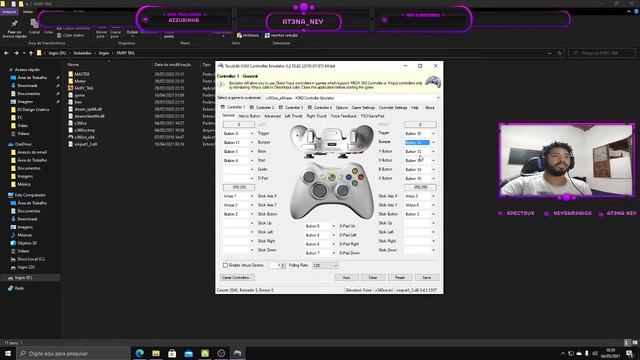Increase the virtual device number stepper
The image size is (640, 360).
pyautogui.click(x=284, y=264)
